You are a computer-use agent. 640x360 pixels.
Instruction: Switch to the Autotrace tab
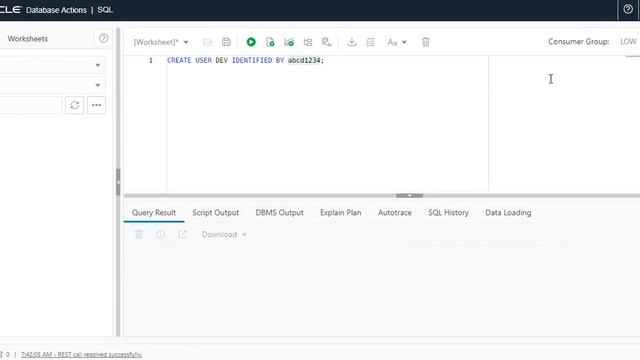pos(395,213)
